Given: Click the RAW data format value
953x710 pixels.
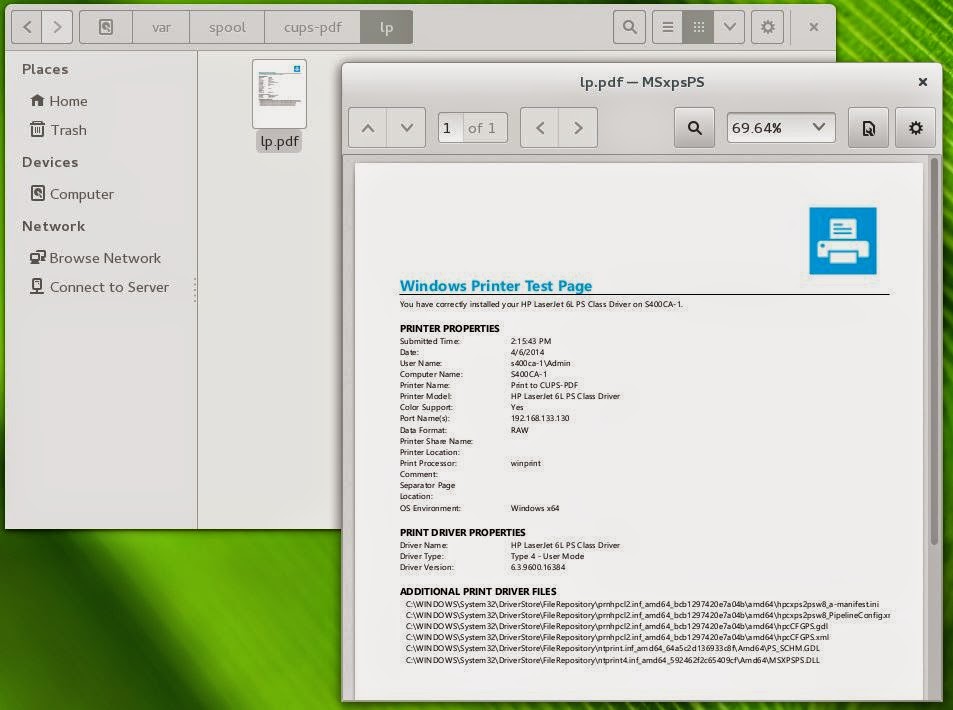Looking at the screenshot, I should pos(520,430).
